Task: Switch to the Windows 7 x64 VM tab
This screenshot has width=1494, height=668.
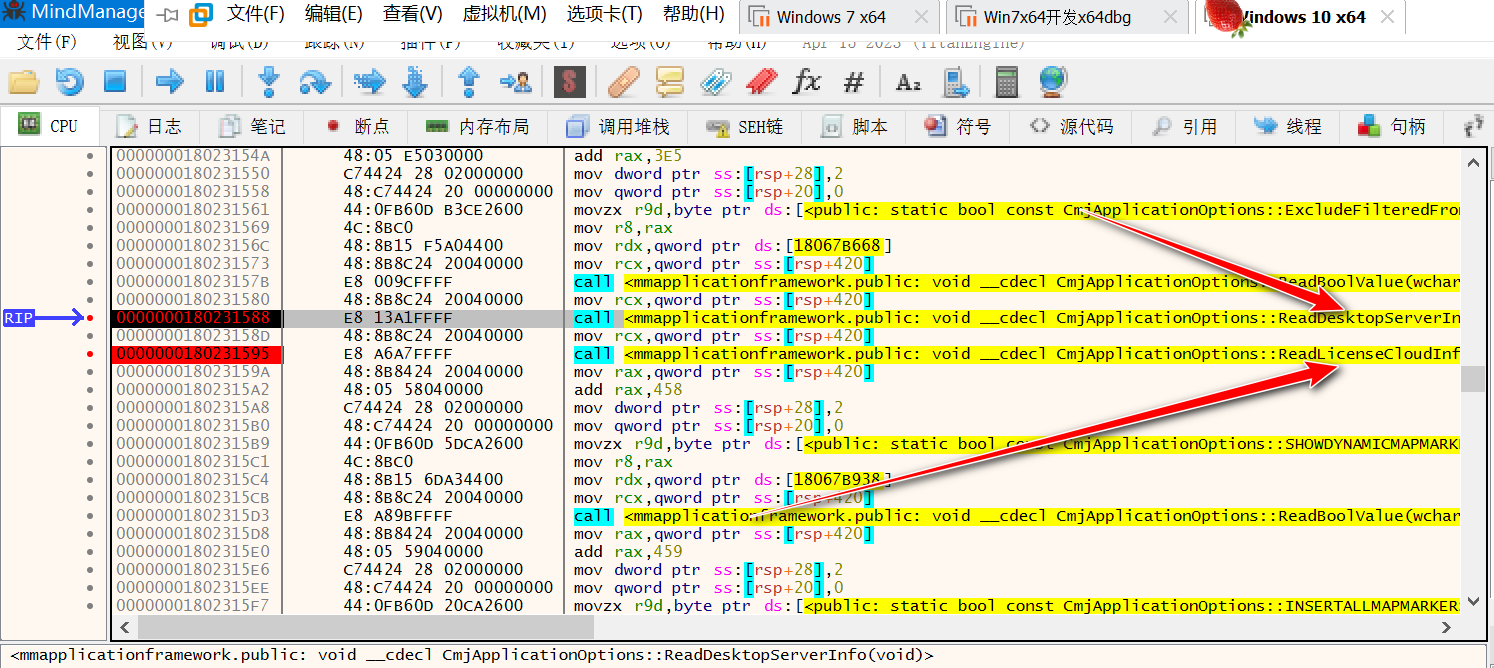Action: pyautogui.click(x=839, y=17)
